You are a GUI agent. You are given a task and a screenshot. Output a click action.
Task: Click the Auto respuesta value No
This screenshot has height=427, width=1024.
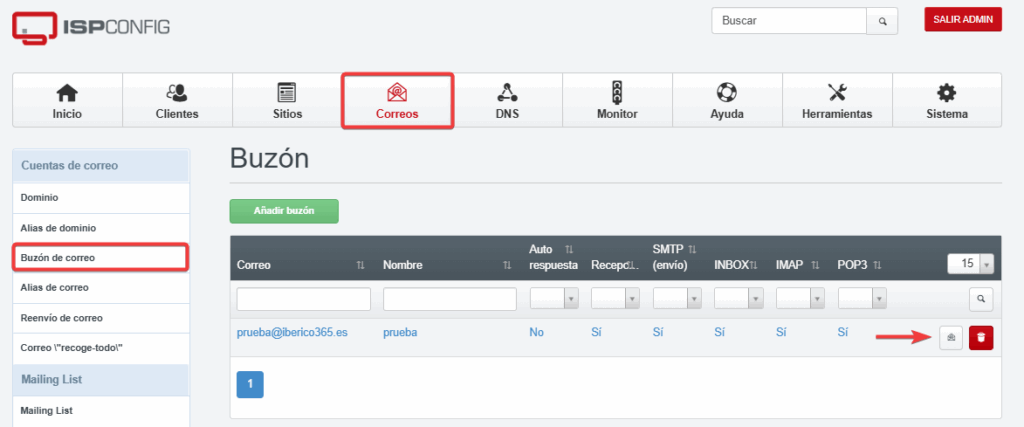coord(537,332)
